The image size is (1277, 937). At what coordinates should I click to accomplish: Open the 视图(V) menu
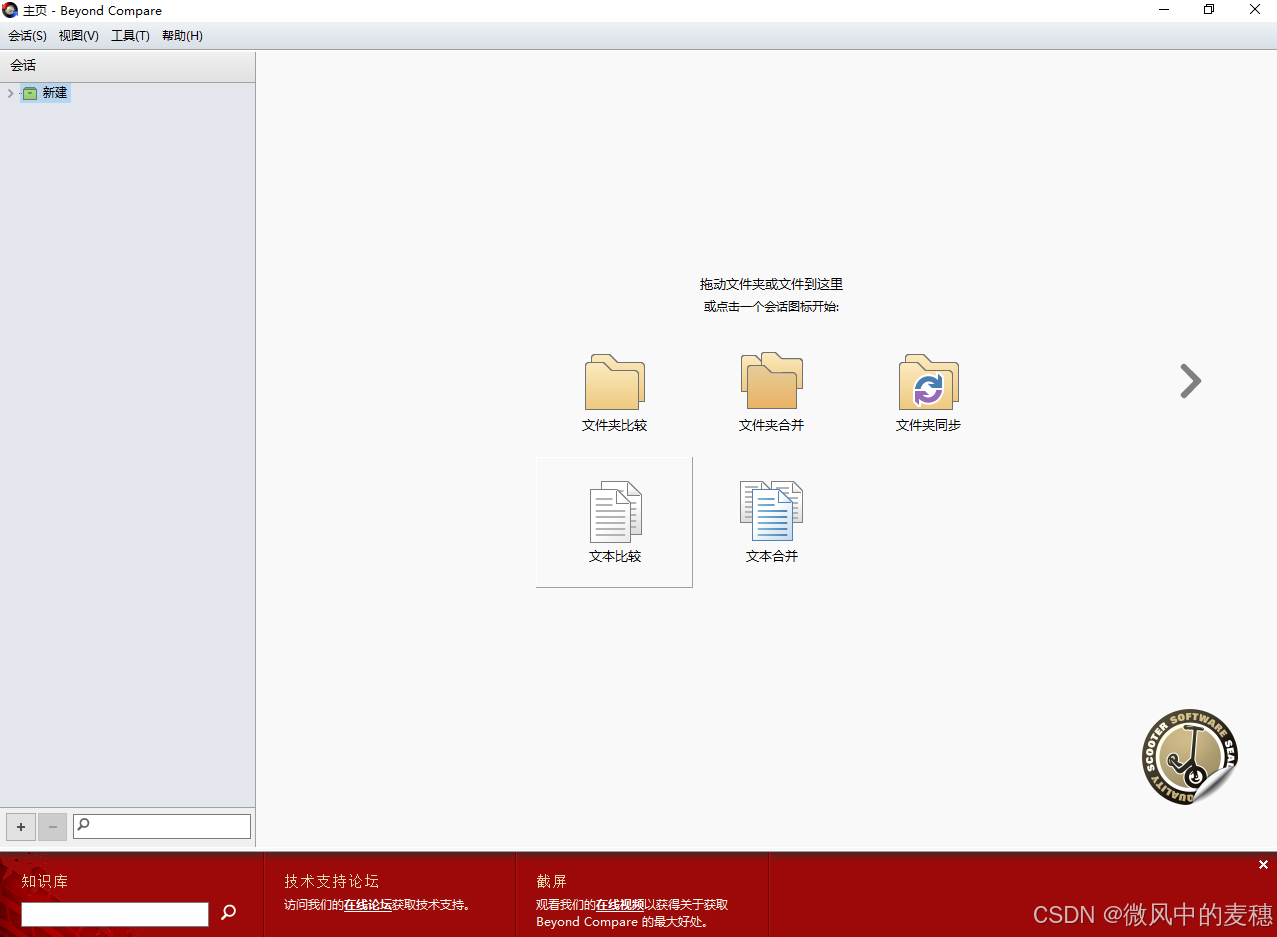79,36
